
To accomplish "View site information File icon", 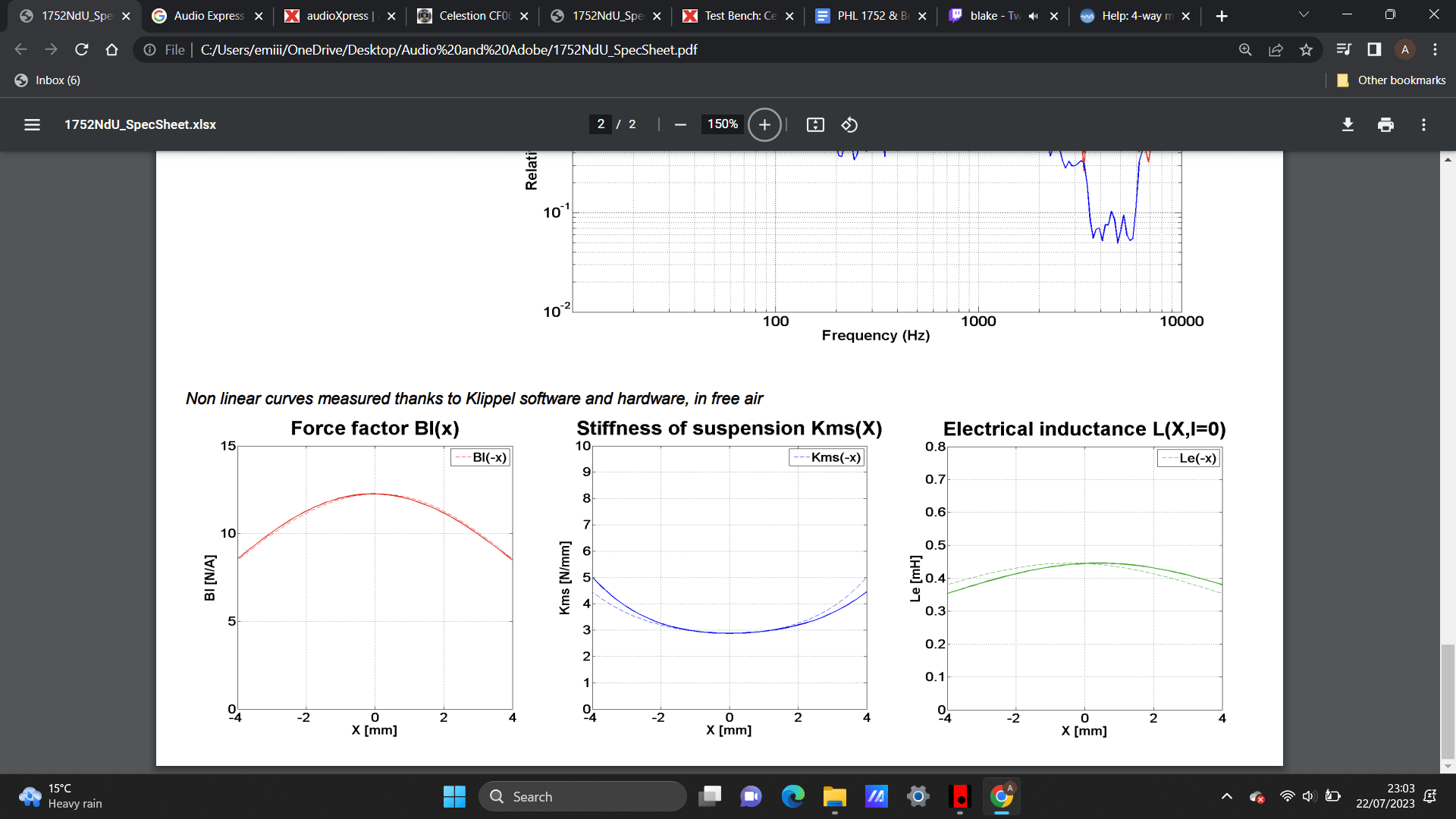I will 165,49.
